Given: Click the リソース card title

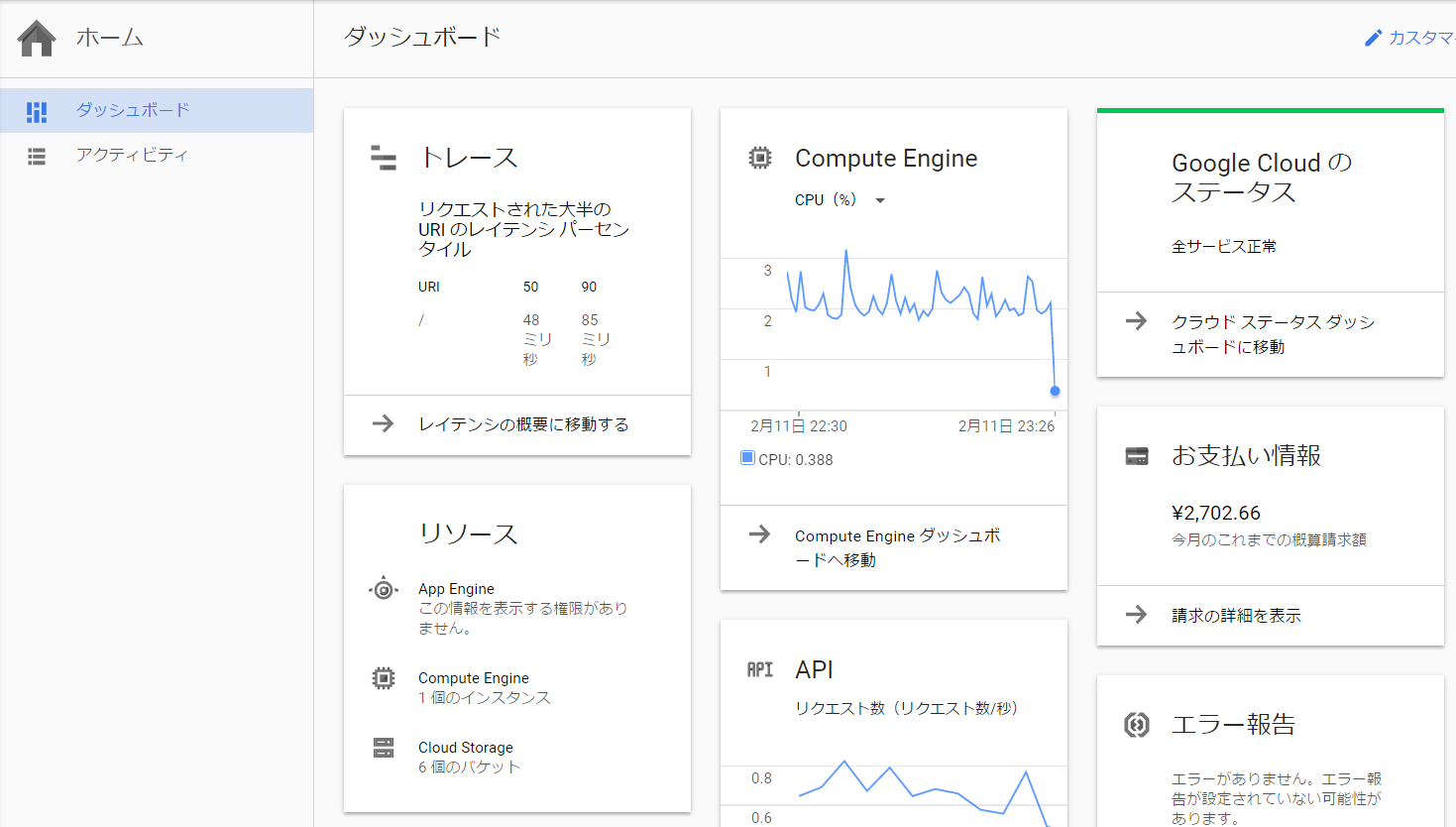Looking at the screenshot, I should click(468, 533).
